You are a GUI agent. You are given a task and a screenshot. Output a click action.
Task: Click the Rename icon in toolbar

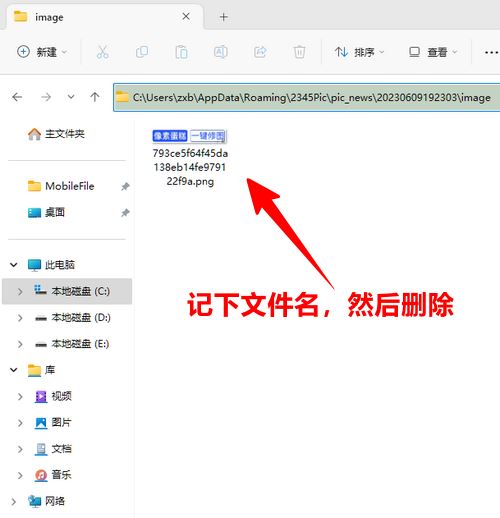coord(221,52)
